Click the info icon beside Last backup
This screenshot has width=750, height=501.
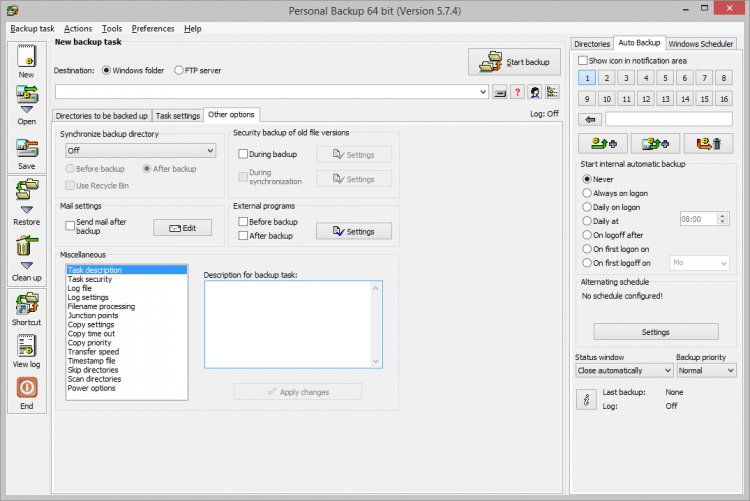[586, 400]
